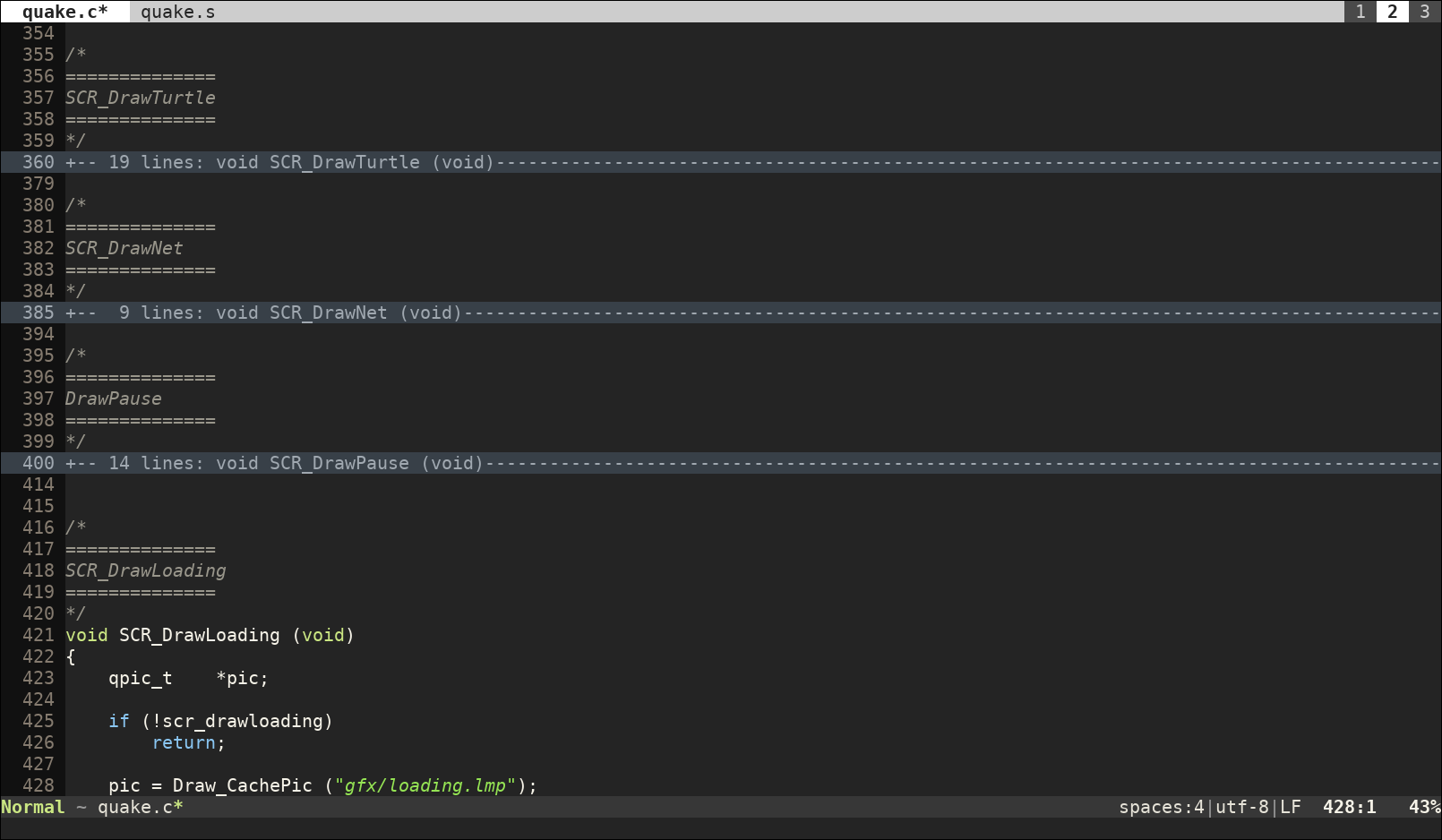Go to tab page 3
The height and width of the screenshot is (840, 1442).
[x=1425, y=12]
